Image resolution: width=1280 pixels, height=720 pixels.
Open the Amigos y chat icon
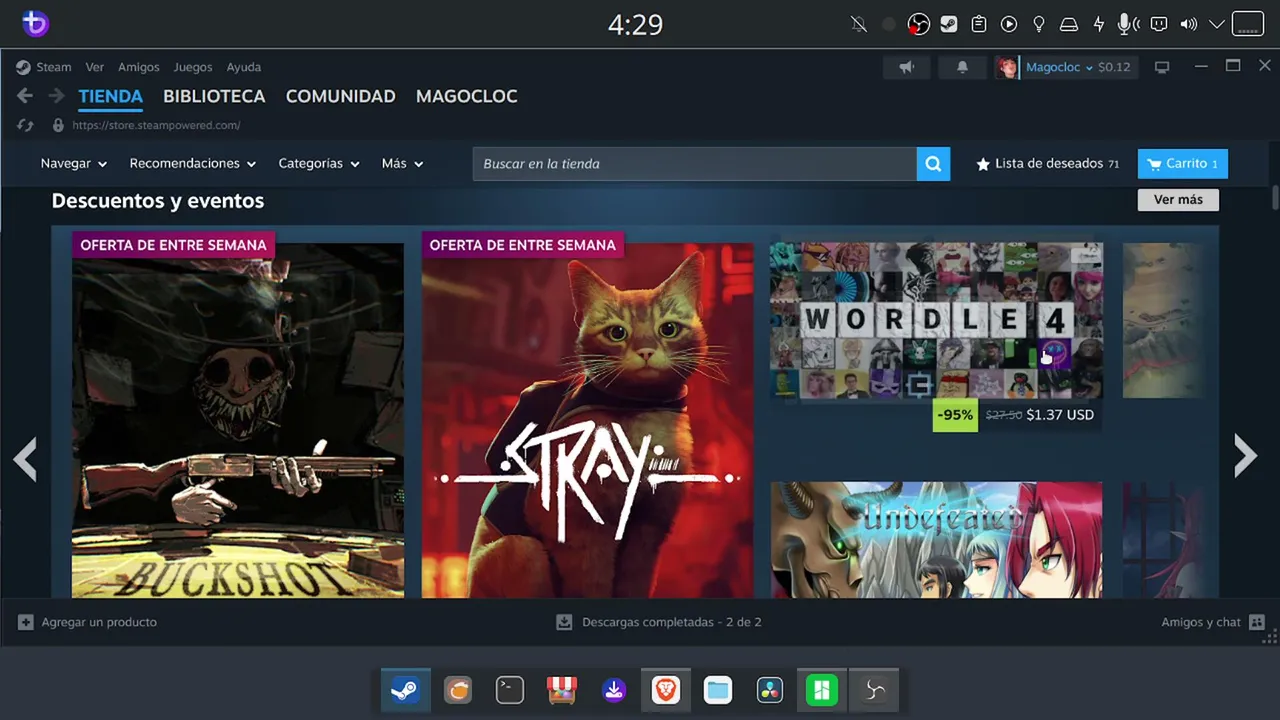1257,622
